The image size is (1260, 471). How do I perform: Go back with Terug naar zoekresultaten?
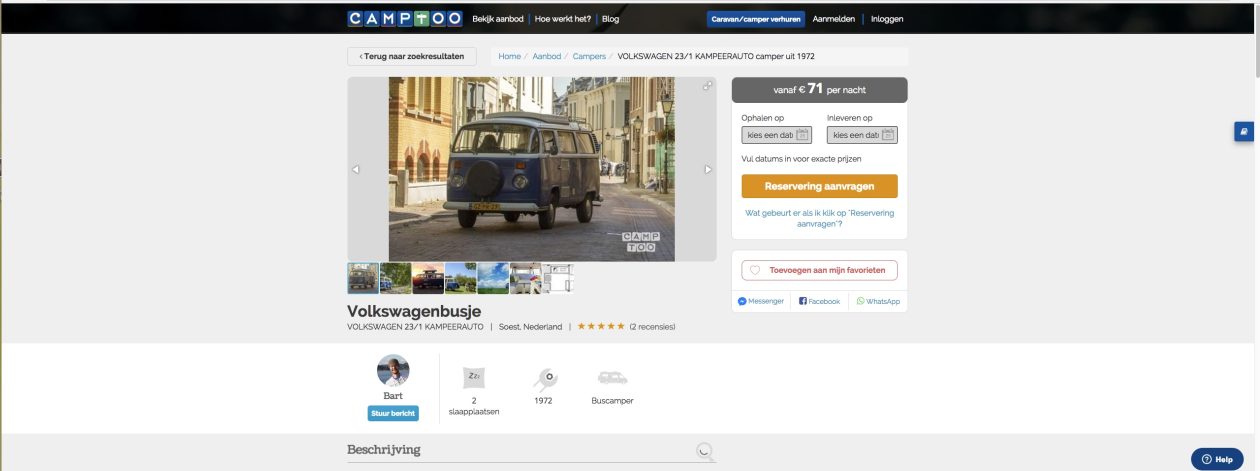[x=411, y=57]
